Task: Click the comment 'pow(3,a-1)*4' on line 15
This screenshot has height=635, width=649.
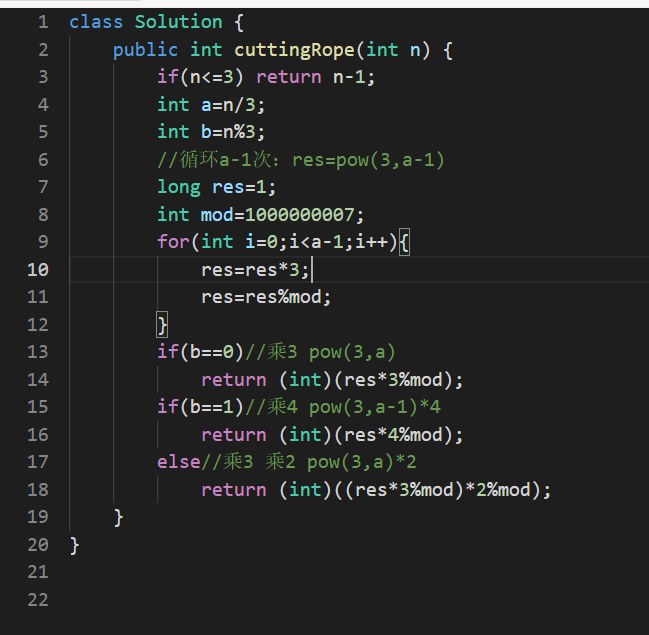Action: (375, 407)
